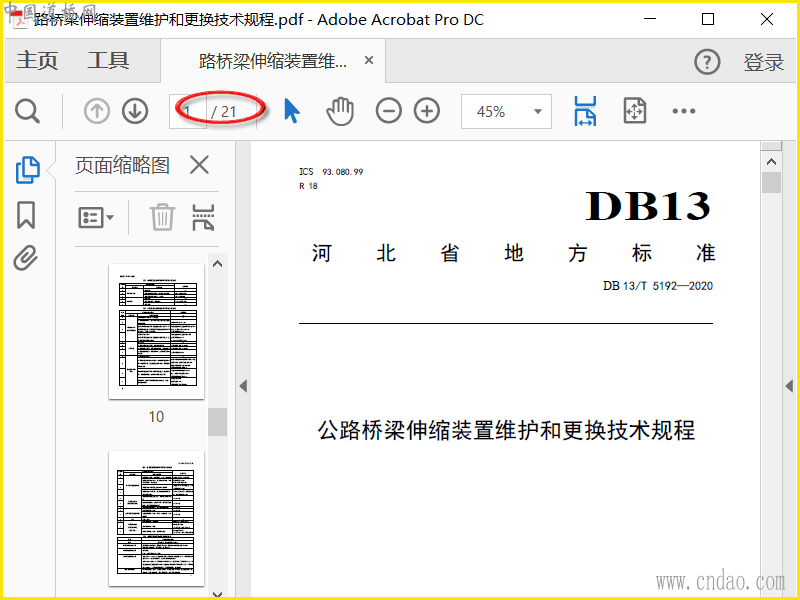Click the document title 公路桥梁伸缩装置维护和更换技术规程

click(x=506, y=430)
